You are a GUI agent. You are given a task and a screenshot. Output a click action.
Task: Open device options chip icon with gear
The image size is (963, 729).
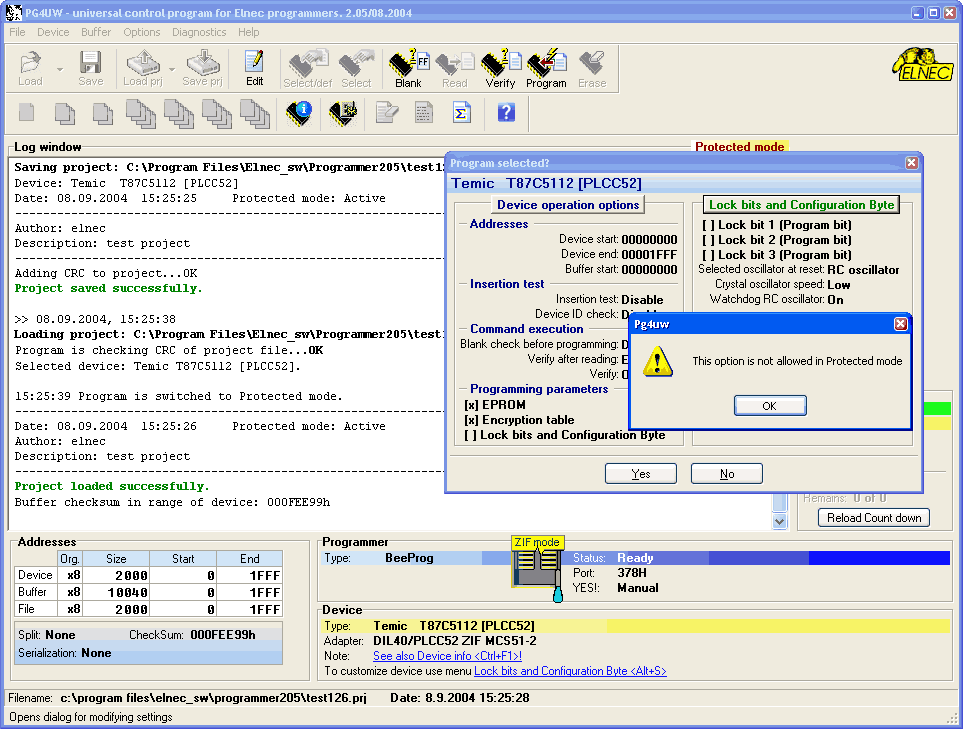pos(343,114)
